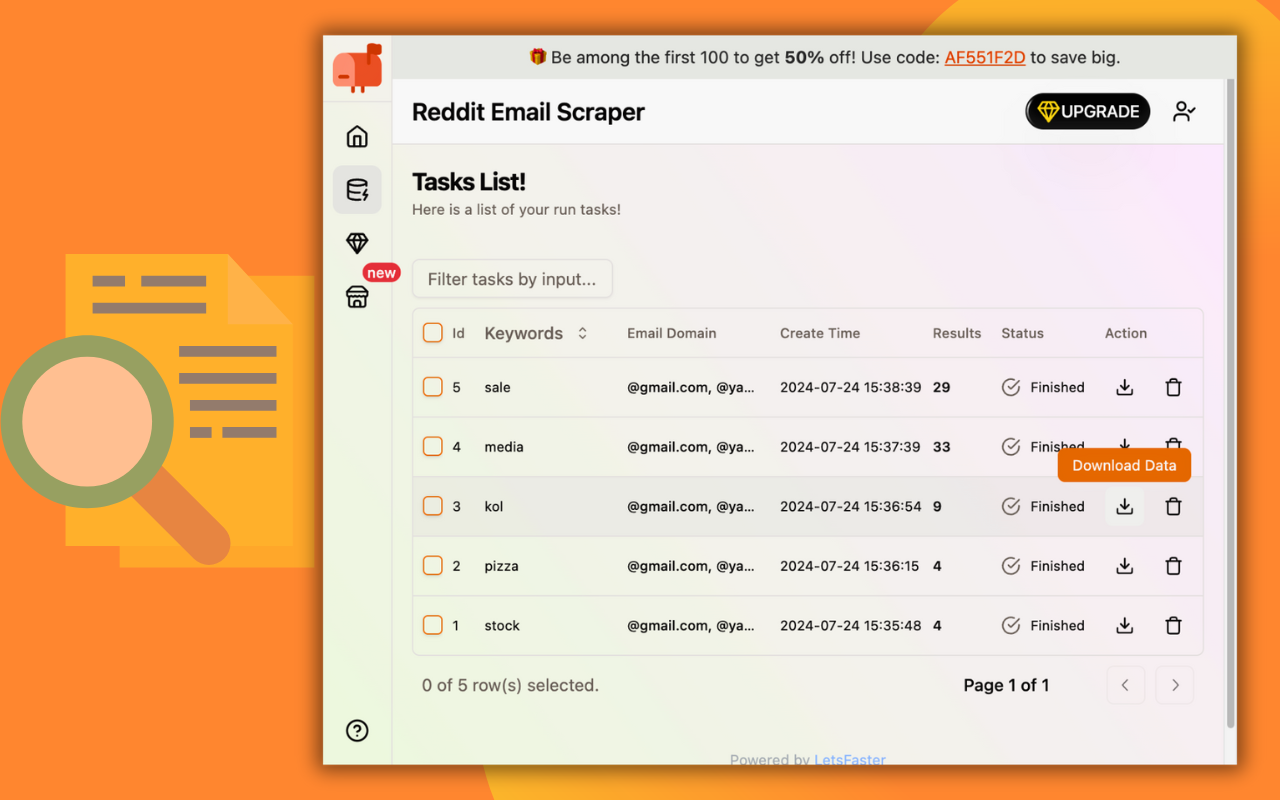Click the UPGRADE button

click(1088, 112)
